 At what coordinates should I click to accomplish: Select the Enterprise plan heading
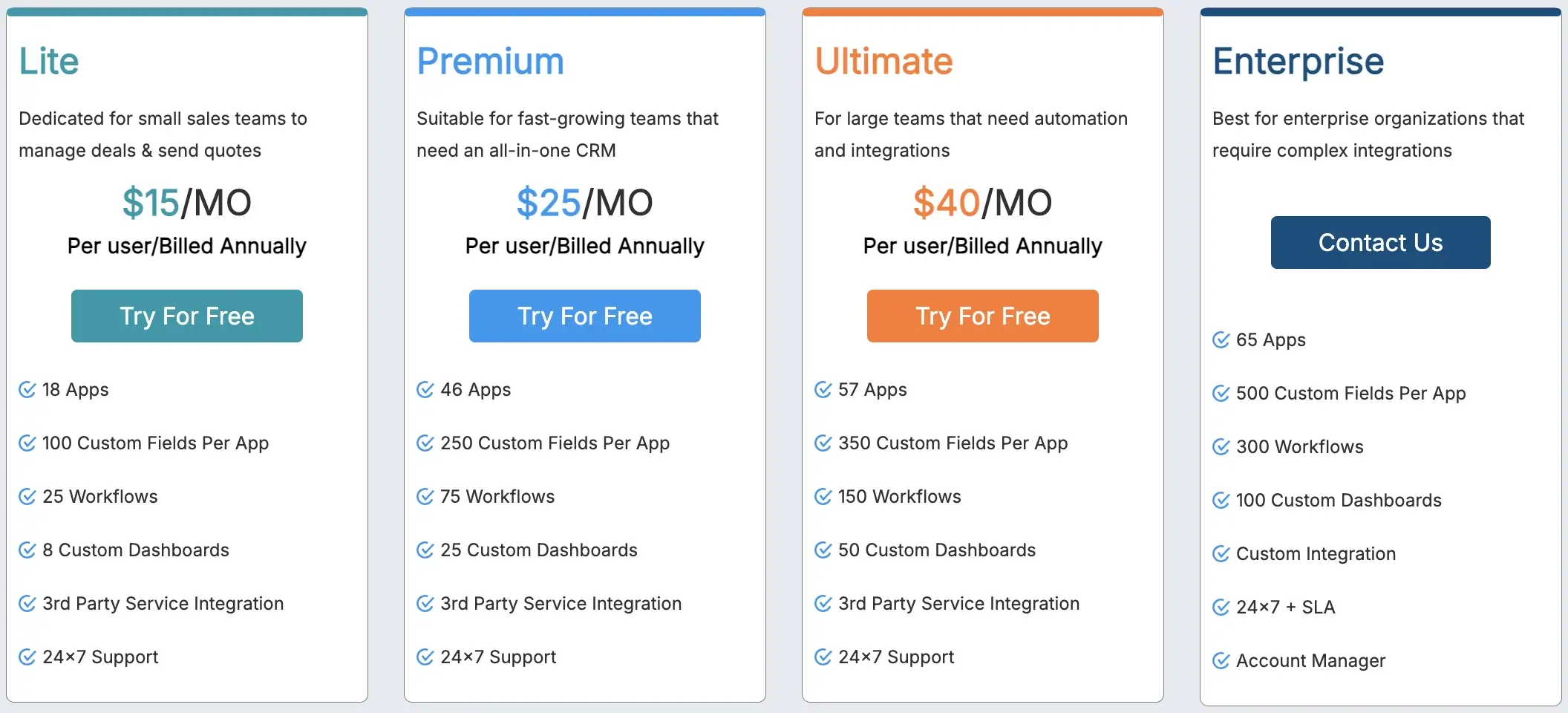(x=1298, y=61)
